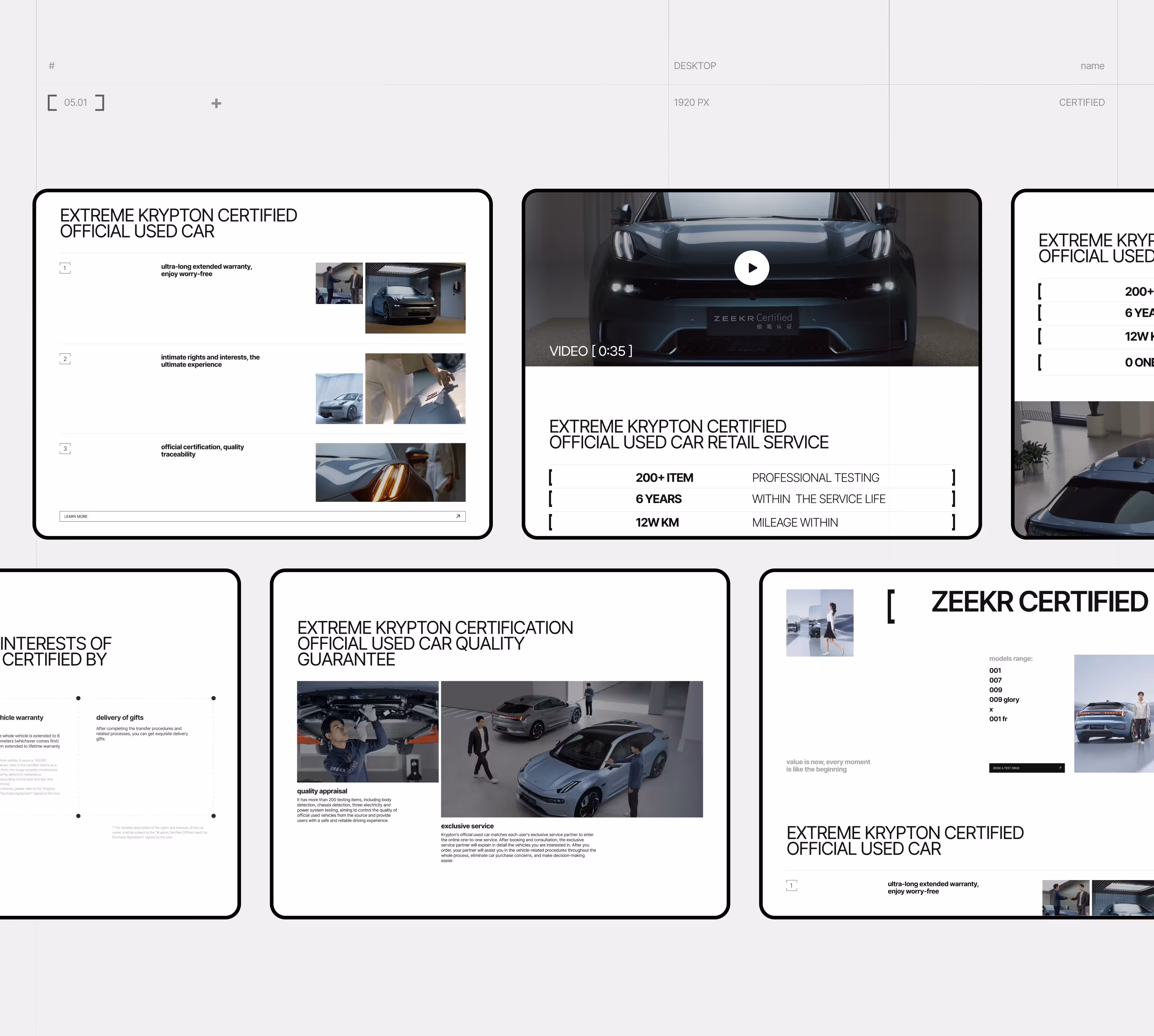Click the number 2 badge beside intimate rights

pos(65,359)
